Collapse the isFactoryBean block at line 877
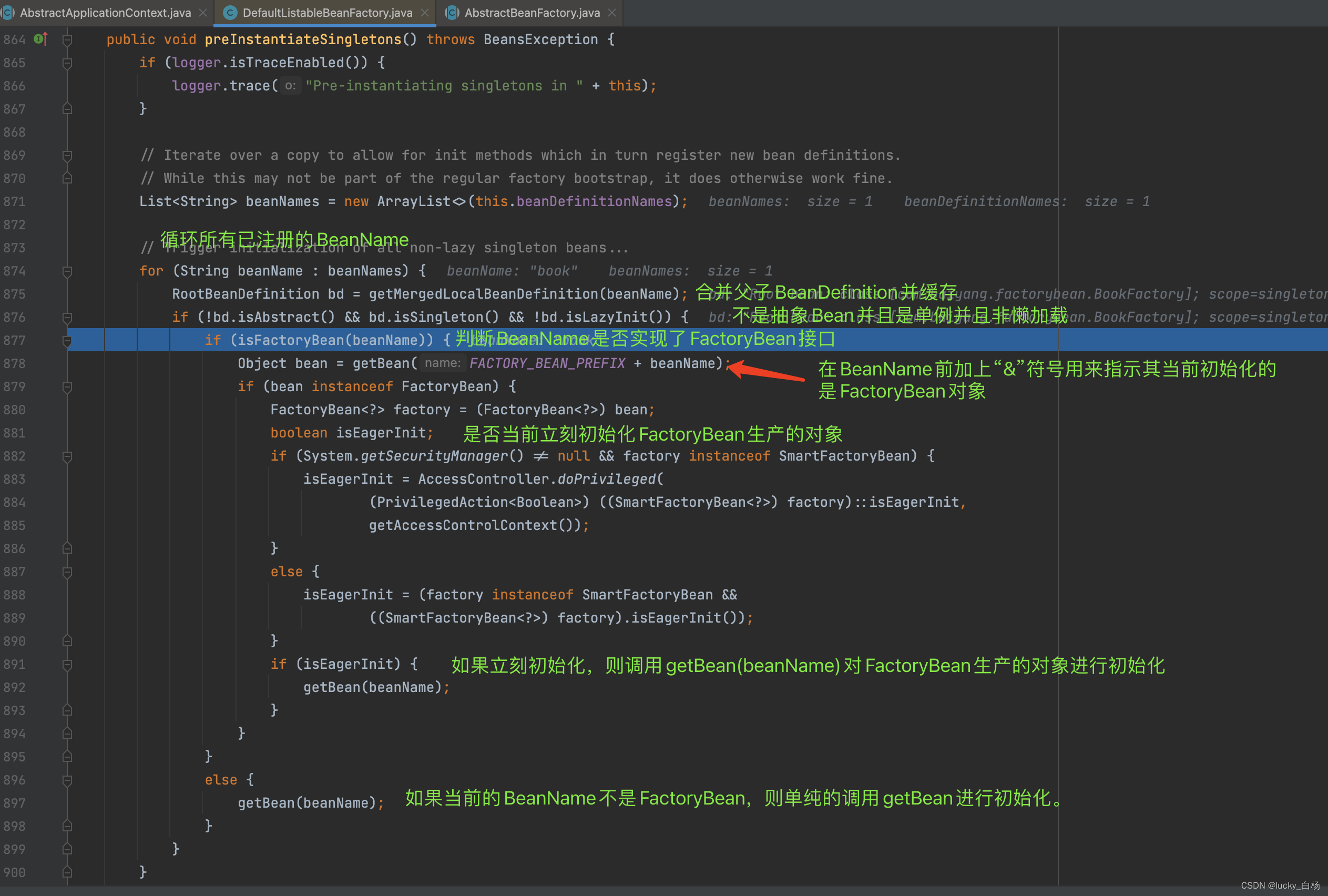The image size is (1328, 896). [67, 341]
